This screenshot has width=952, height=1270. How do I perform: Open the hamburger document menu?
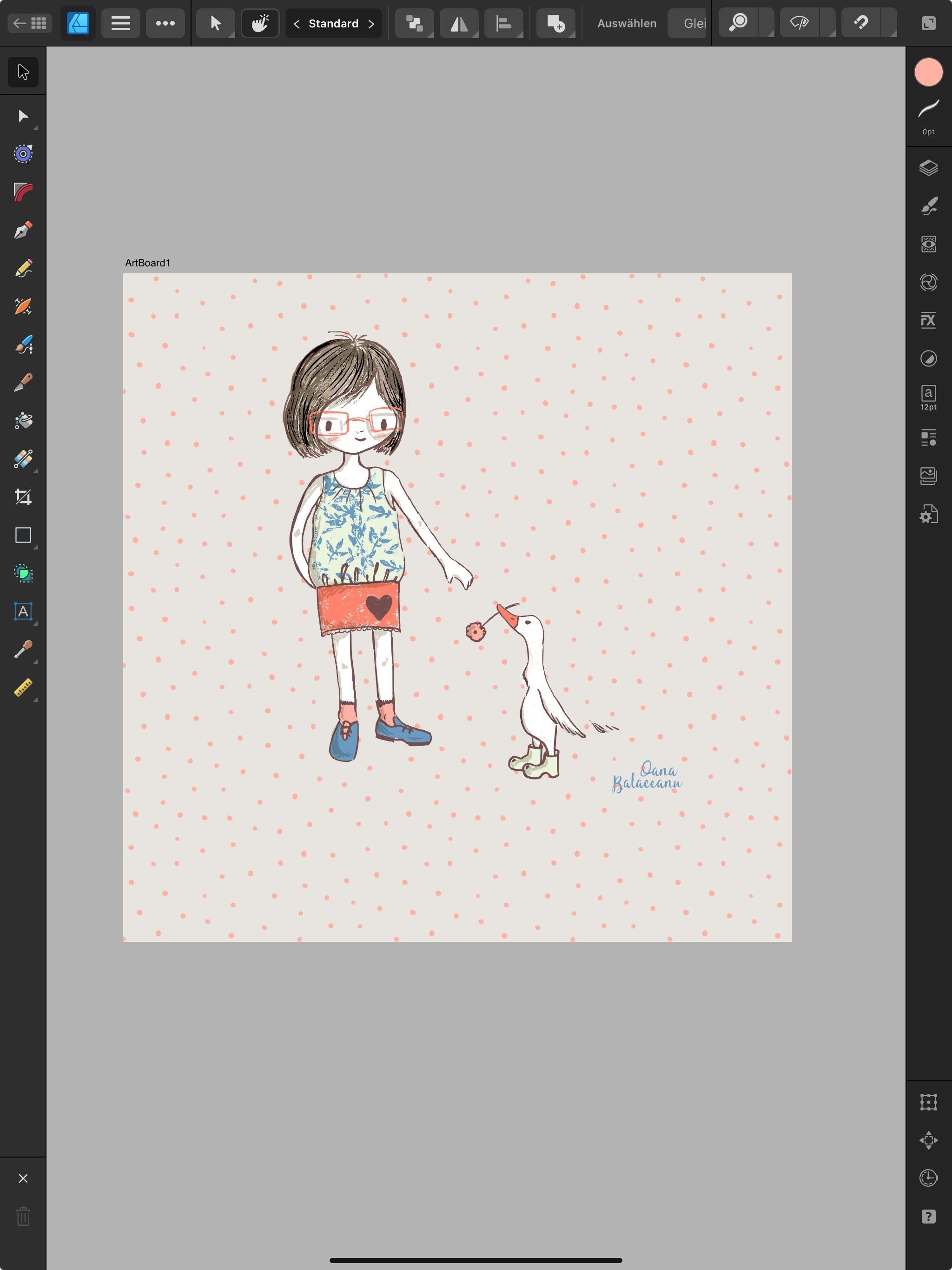pos(120,24)
